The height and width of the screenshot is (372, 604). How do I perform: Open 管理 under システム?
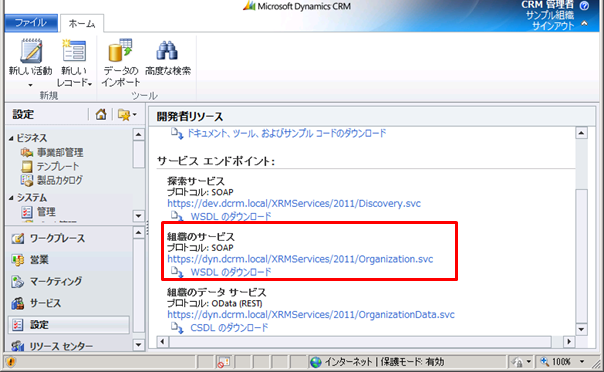coord(46,212)
